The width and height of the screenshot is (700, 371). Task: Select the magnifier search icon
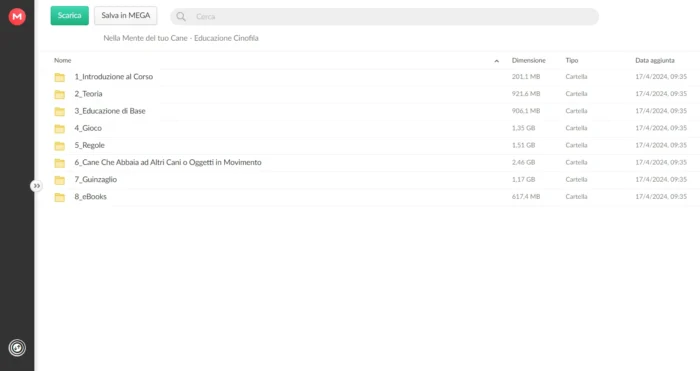coord(181,17)
